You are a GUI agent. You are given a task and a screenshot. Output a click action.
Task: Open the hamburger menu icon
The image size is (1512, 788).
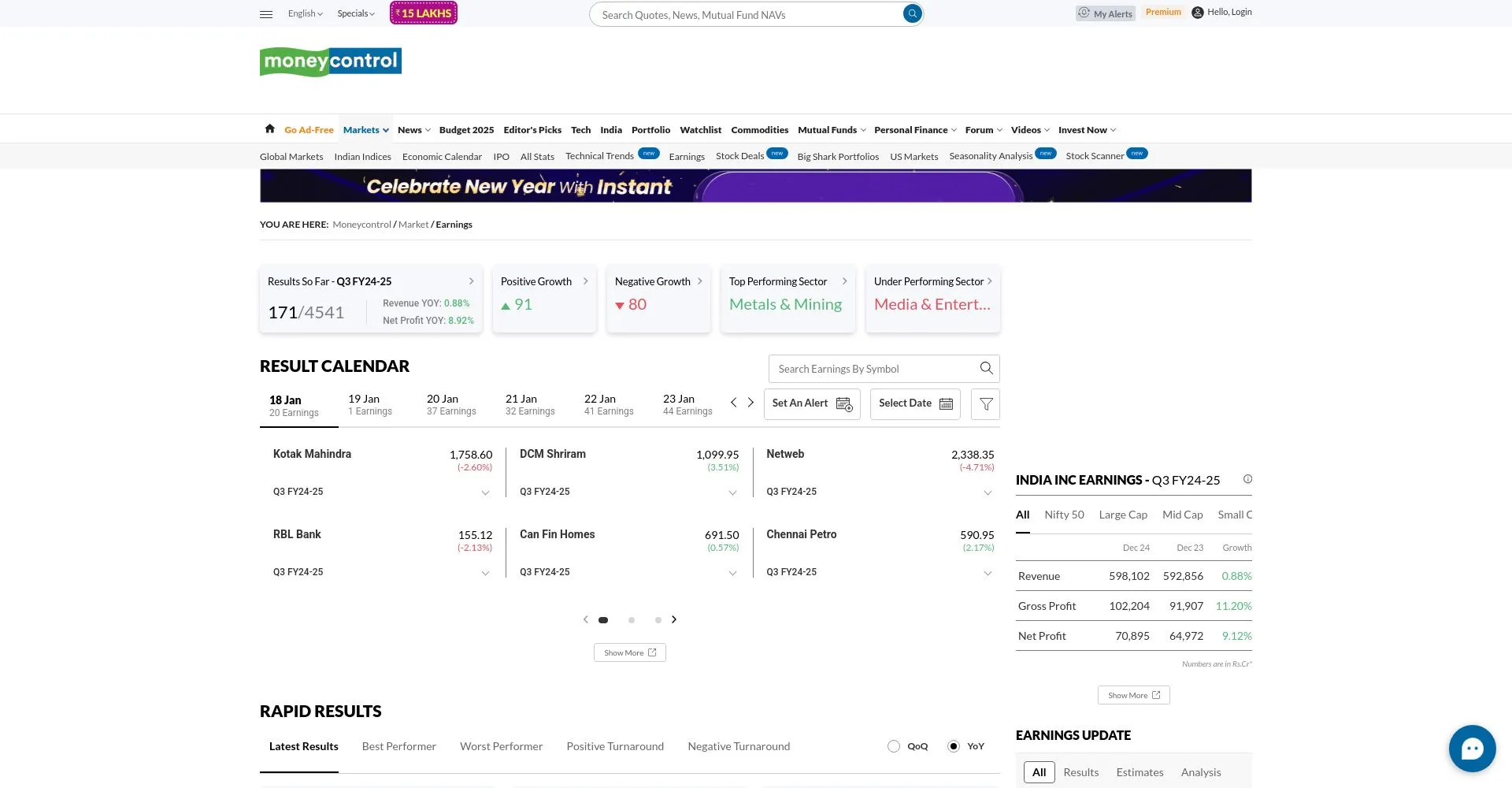(x=266, y=14)
